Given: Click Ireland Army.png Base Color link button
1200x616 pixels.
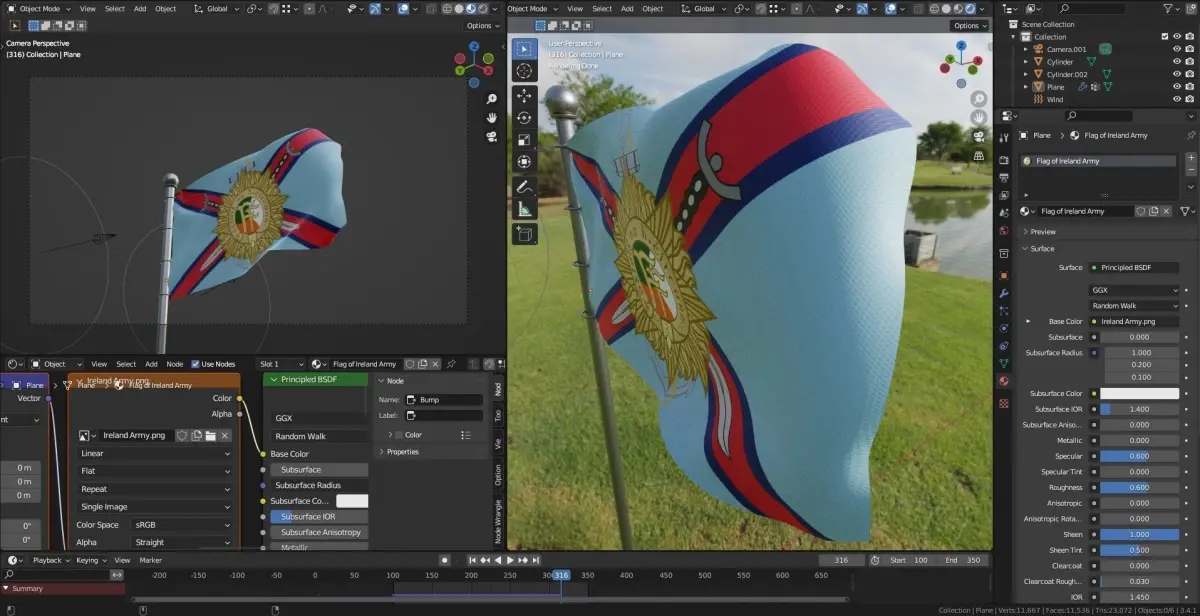Looking at the screenshot, I should point(1135,322).
